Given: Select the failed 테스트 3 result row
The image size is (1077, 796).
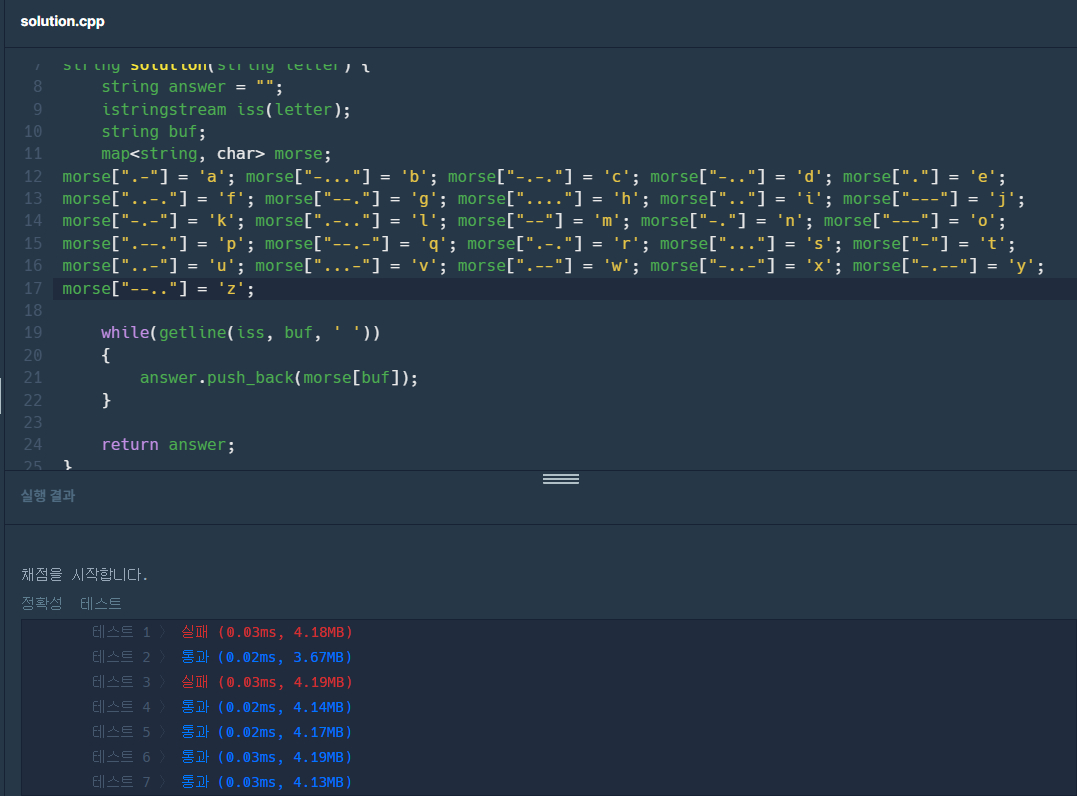Looking at the screenshot, I should point(266,682).
